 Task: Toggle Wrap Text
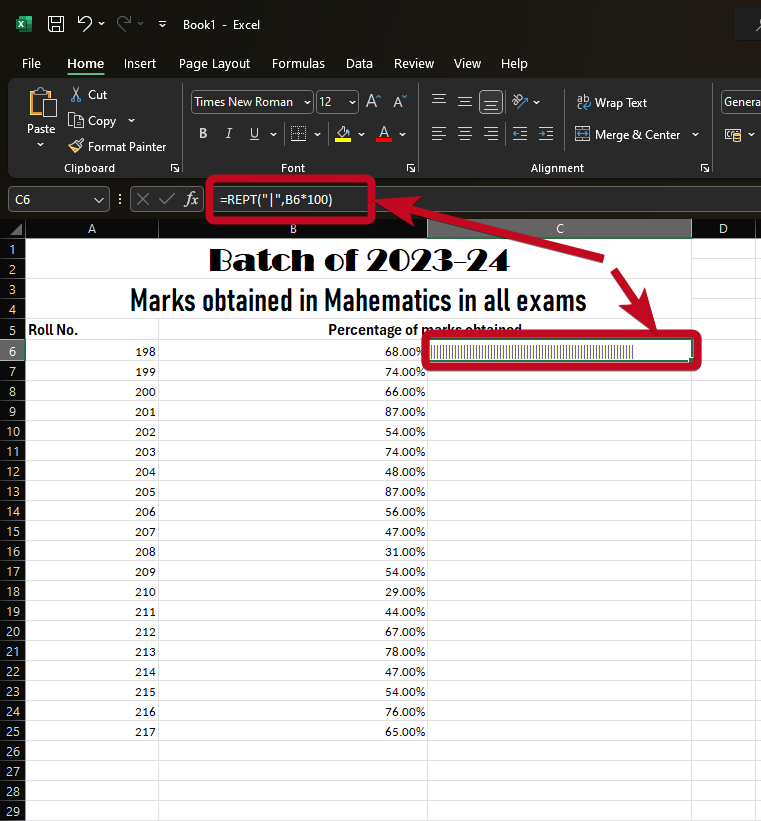[x=611, y=103]
